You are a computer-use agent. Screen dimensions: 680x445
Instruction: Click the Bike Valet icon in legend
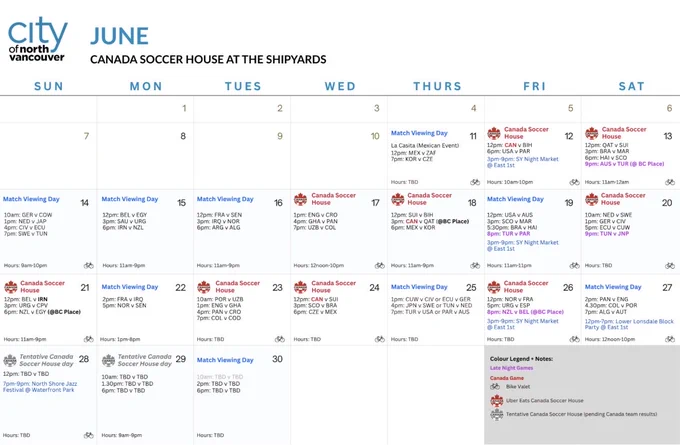pos(495,386)
